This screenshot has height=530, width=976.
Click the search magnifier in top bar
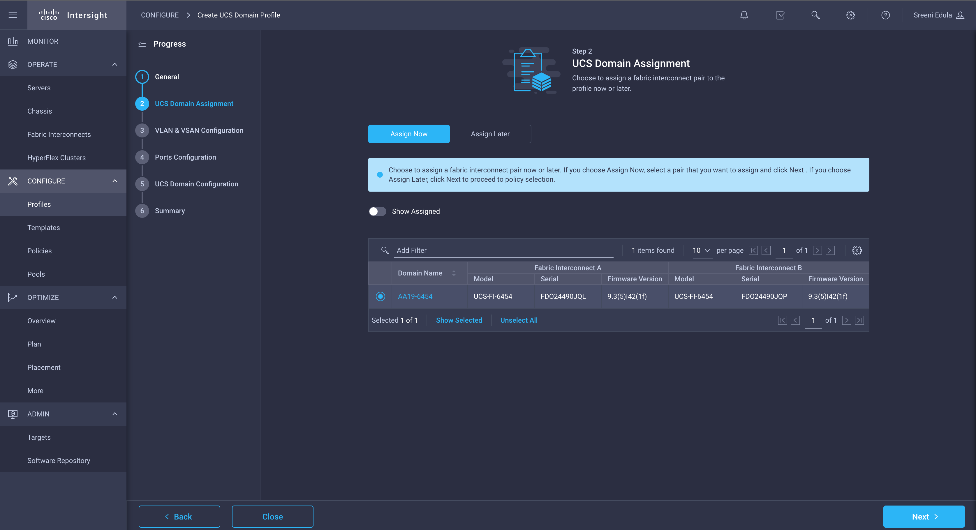tap(815, 15)
